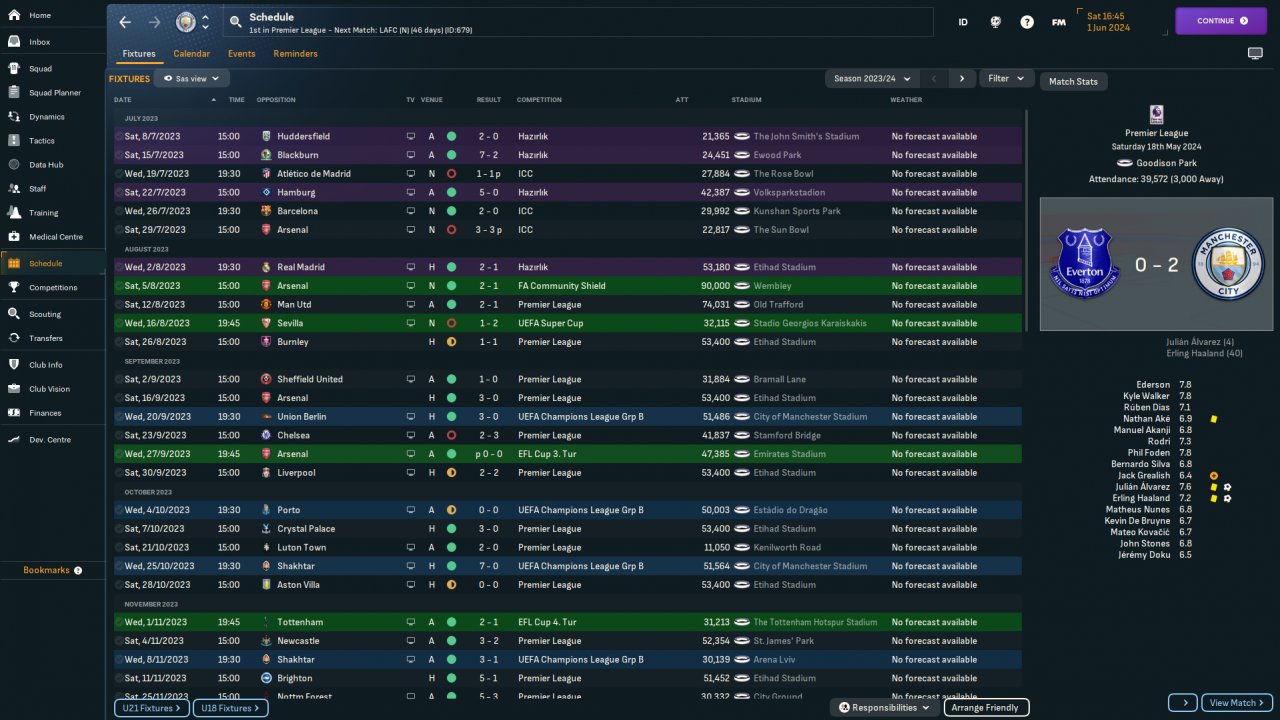1280x720 pixels.
Task: Click the monitor display icon
Action: (1255, 53)
